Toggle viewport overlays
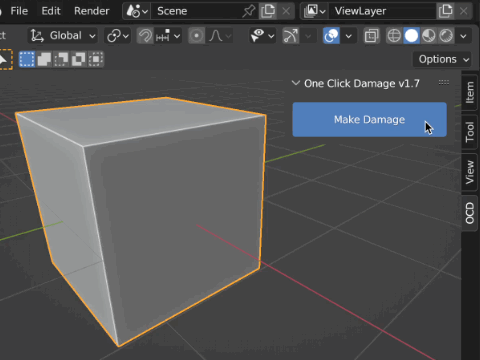Image resolution: width=480 pixels, height=360 pixels. [x=331, y=36]
